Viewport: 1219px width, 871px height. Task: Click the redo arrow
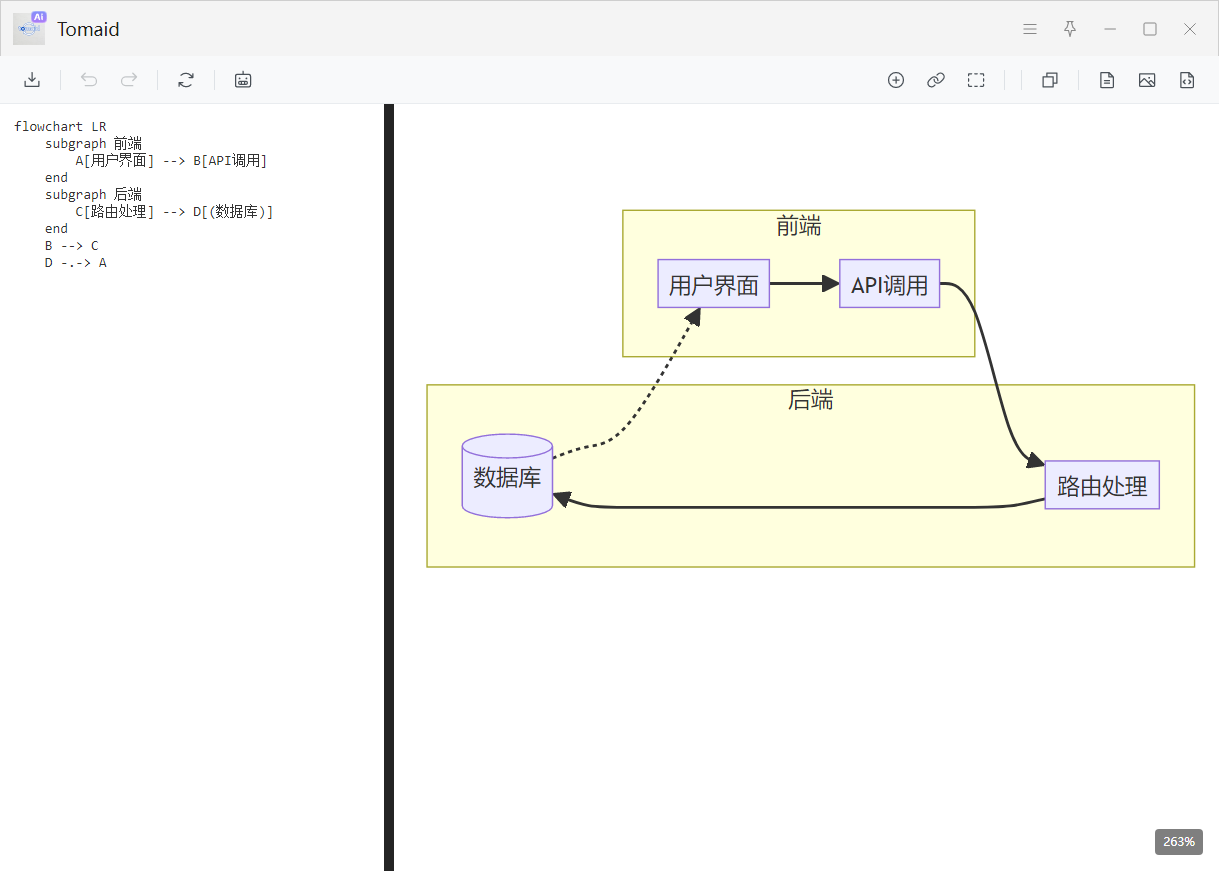(129, 80)
